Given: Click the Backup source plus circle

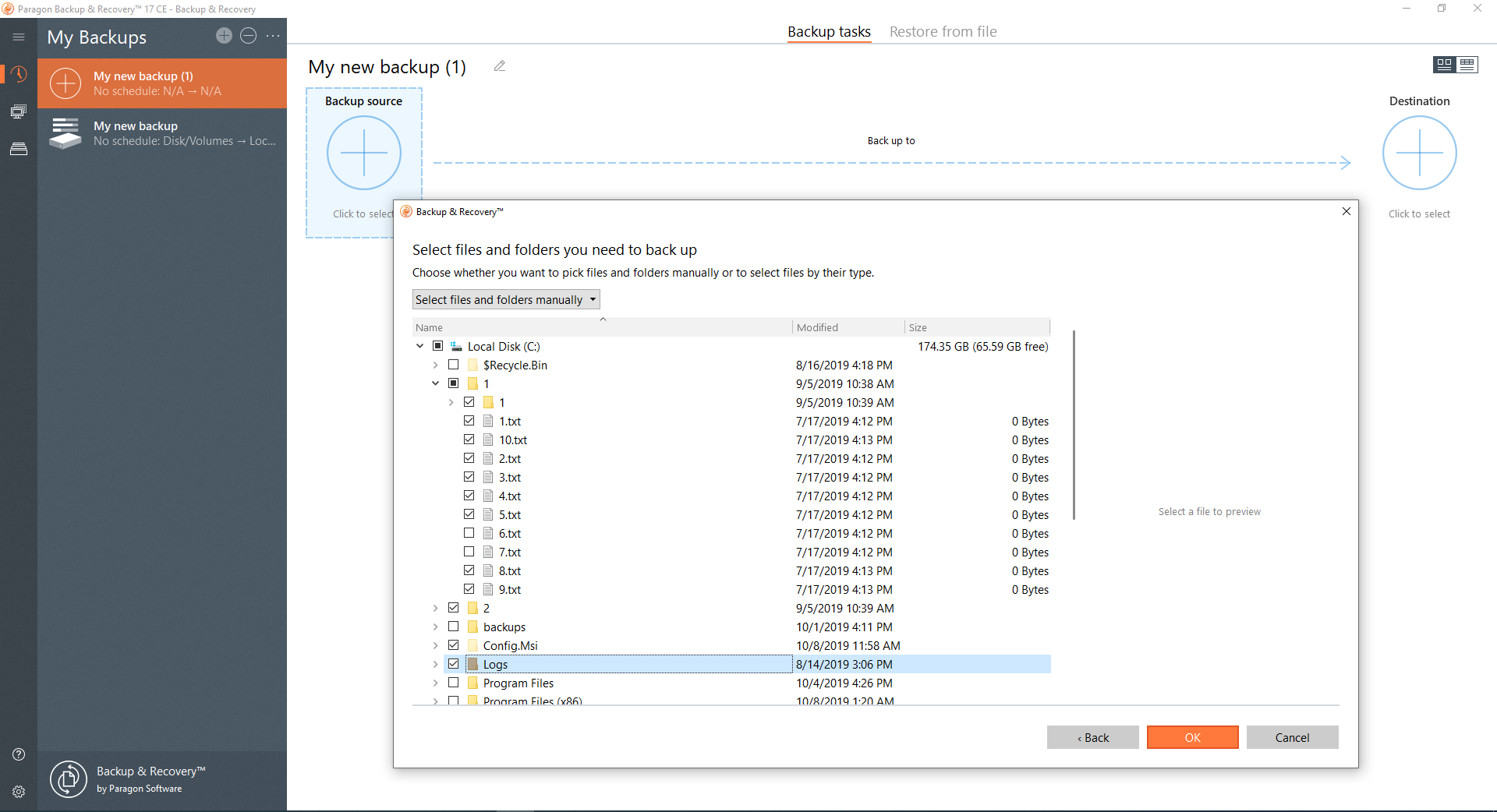Looking at the screenshot, I should coord(364,153).
